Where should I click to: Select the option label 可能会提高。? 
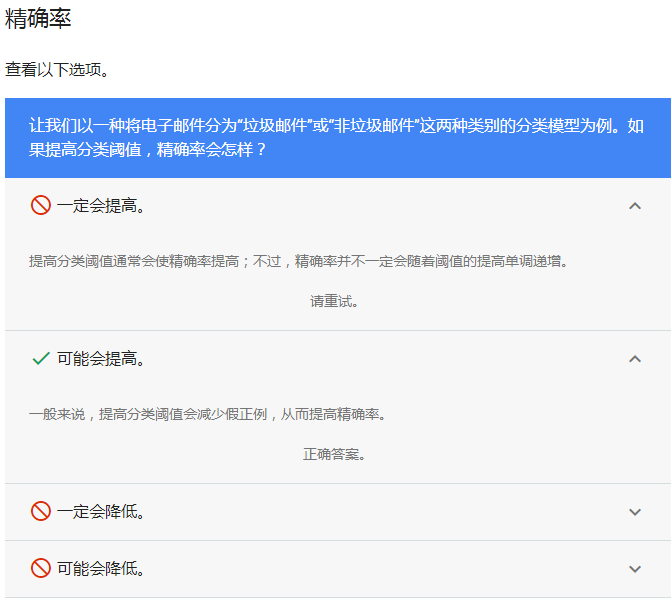pyautogui.click(x=102, y=359)
